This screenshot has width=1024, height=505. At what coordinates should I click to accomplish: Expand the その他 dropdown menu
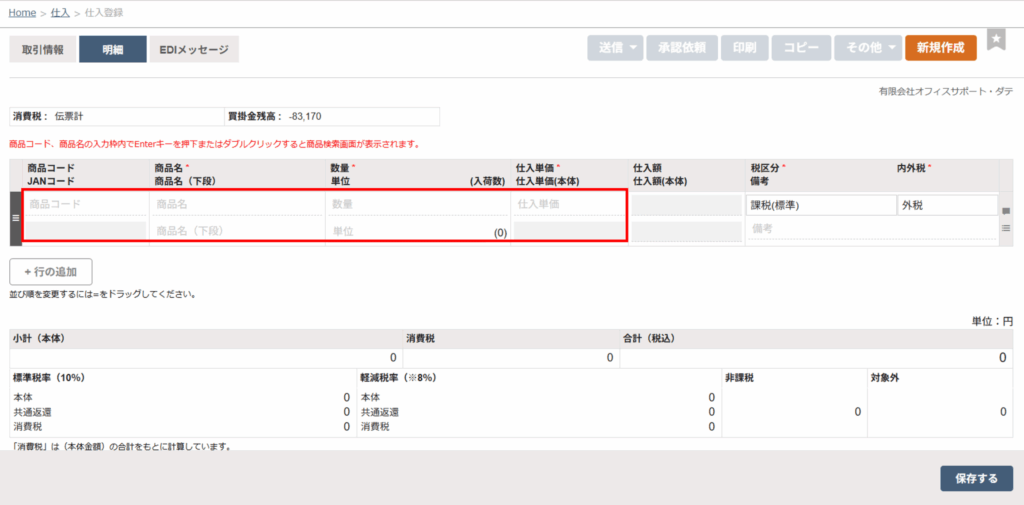pyautogui.click(x=867, y=48)
